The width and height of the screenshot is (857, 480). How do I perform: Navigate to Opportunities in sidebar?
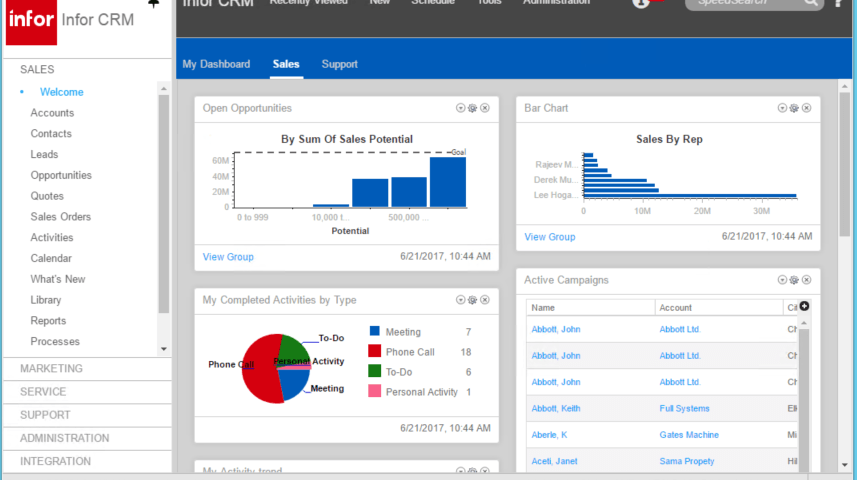[x=61, y=175]
